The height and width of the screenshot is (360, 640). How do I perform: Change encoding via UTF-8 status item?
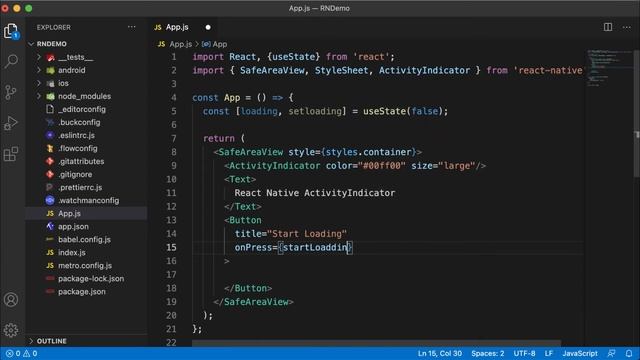tap(524, 353)
